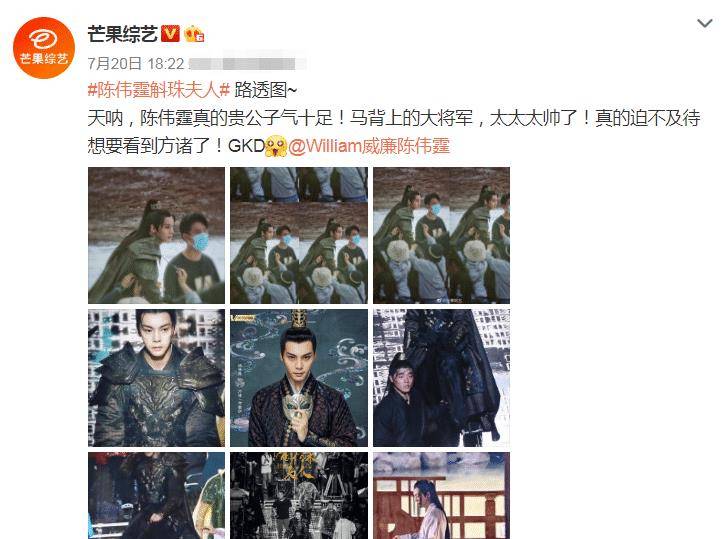The width and height of the screenshot is (727, 539).
Task: Click the red V verification badge
Action: (170, 33)
